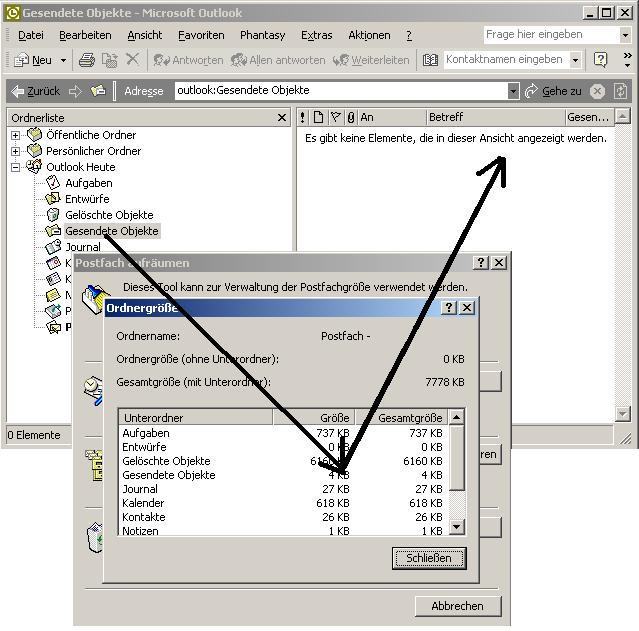This screenshot has width=639, height=631.
Task: Click the Journal folder in the list
Action: pyautogui.click(x=82, y=247)
